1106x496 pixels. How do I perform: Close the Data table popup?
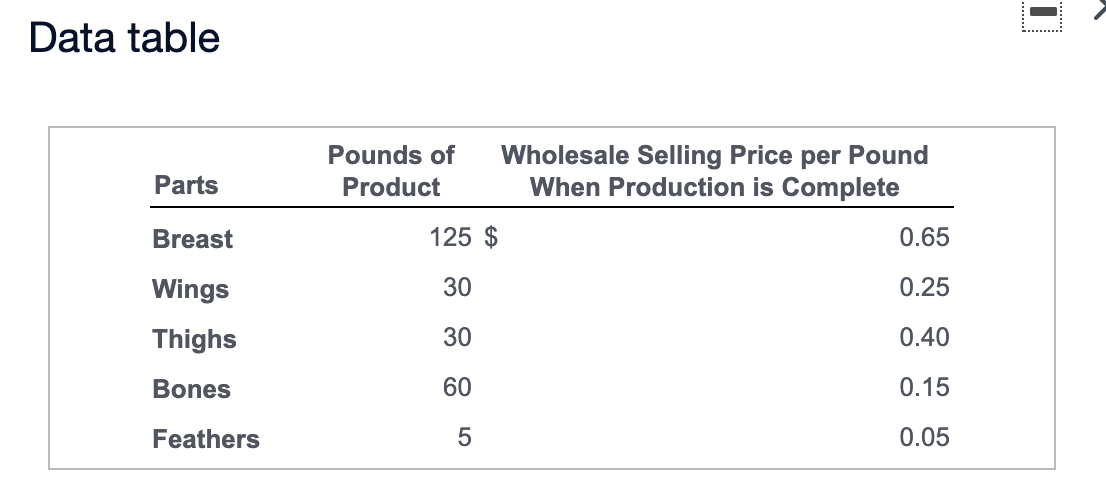pyautogui.click(x=1100, y=10)
